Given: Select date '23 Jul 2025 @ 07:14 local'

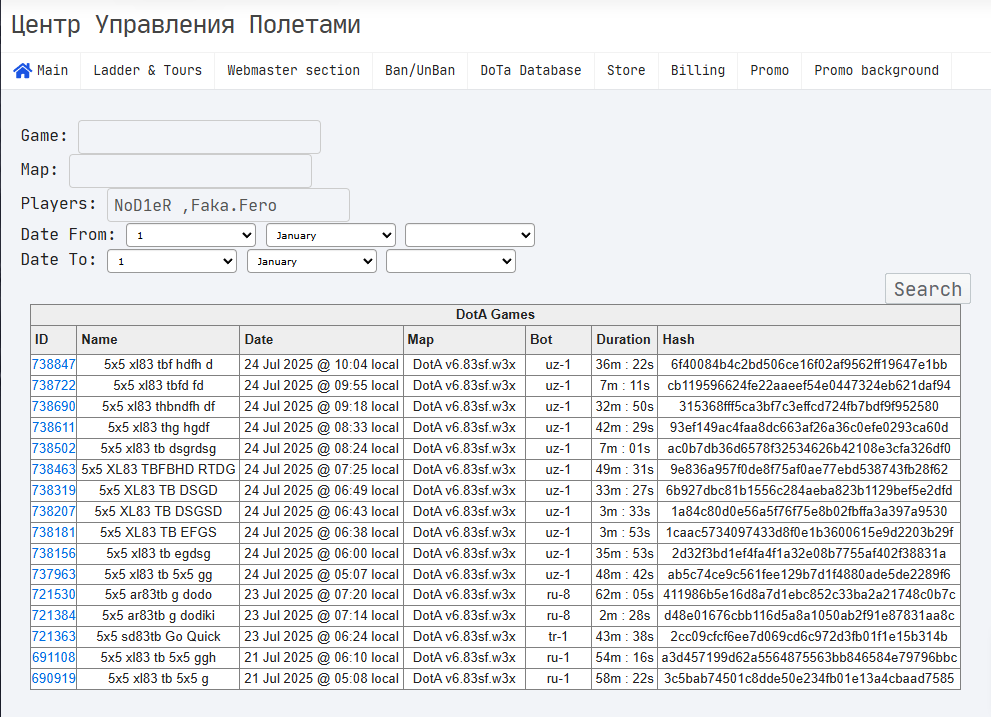Looking at the screenshot, I should tap(321, 616).
